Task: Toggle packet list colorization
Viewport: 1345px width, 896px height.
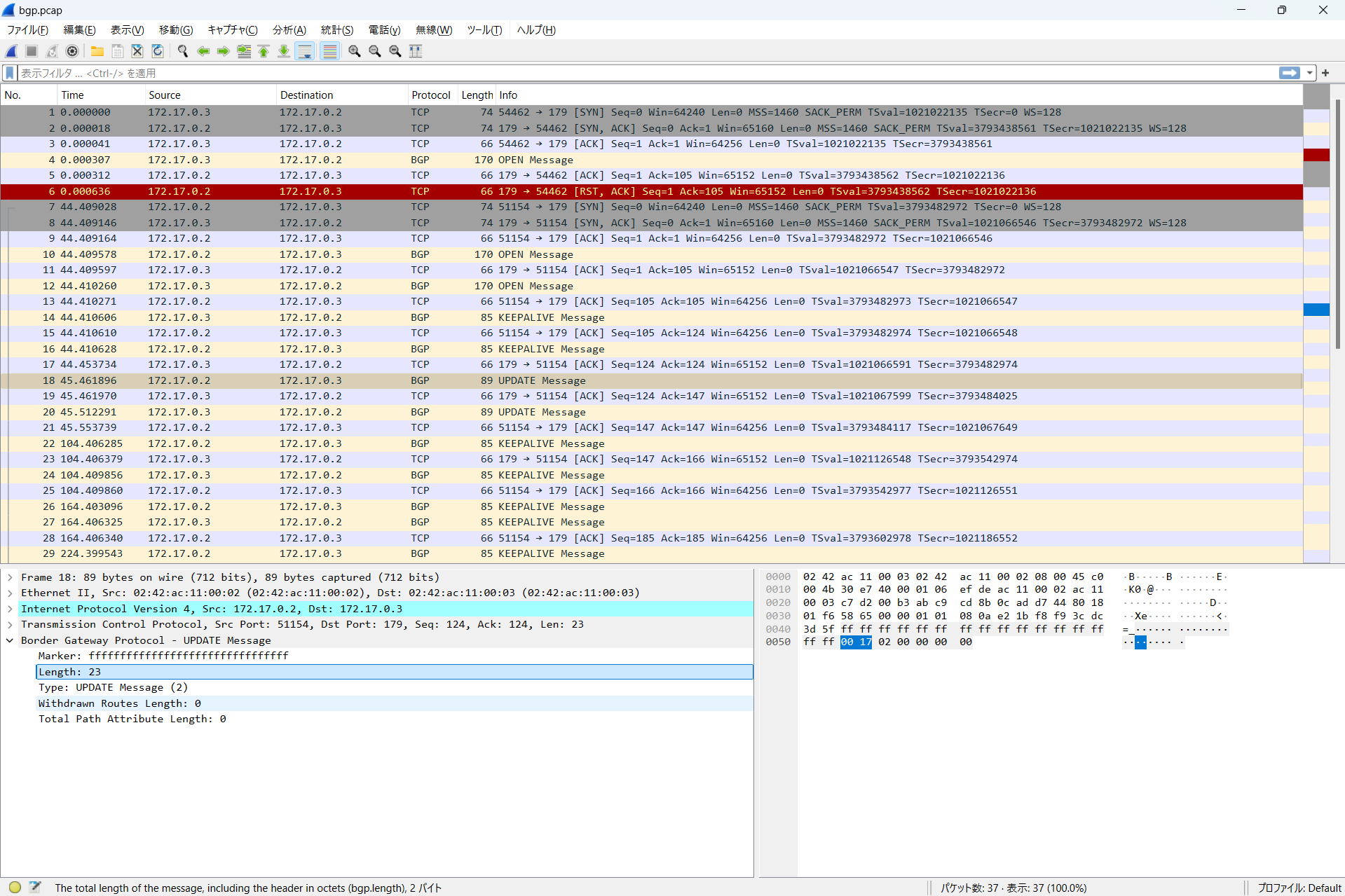Action: click(x=330, y=51)
